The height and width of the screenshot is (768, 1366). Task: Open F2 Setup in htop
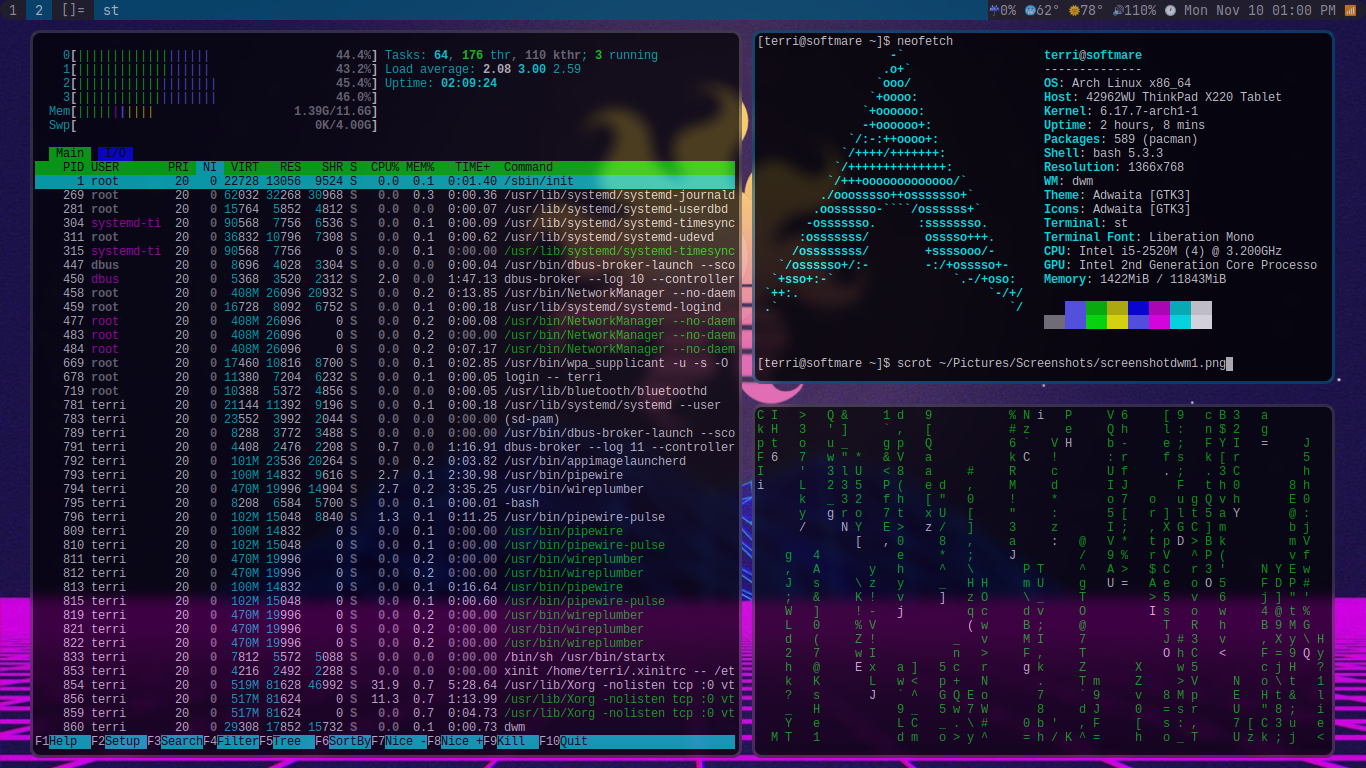pyautogui.click(x=119, y=742)
